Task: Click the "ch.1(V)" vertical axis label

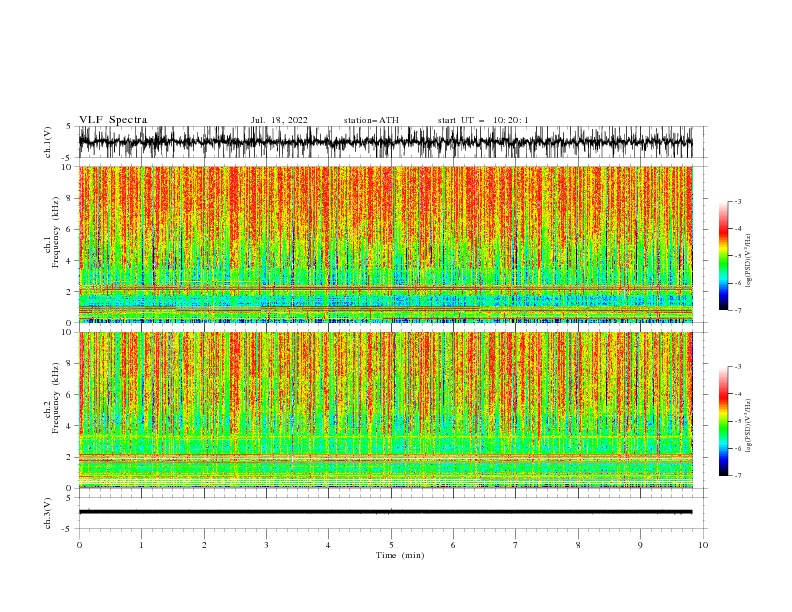Action: click(48, 142)
